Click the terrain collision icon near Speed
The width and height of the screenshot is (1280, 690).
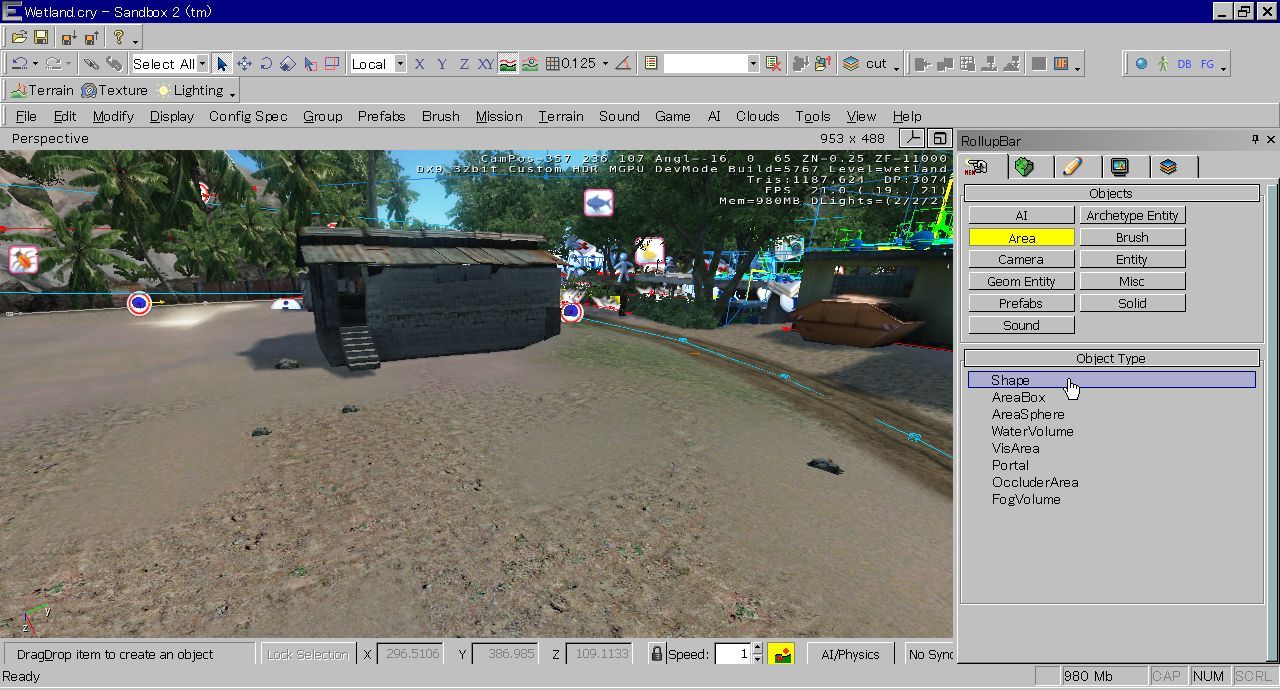(x=781, y=654)
